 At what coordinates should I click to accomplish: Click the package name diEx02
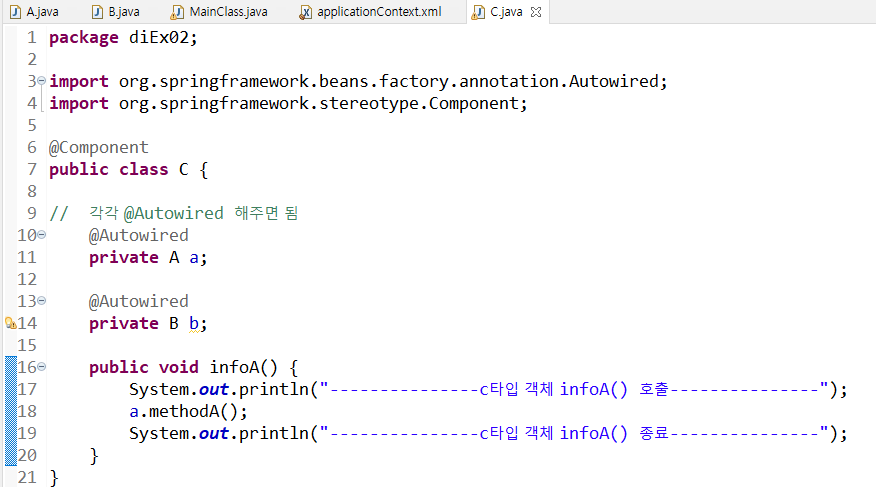[x=159, y=37]
